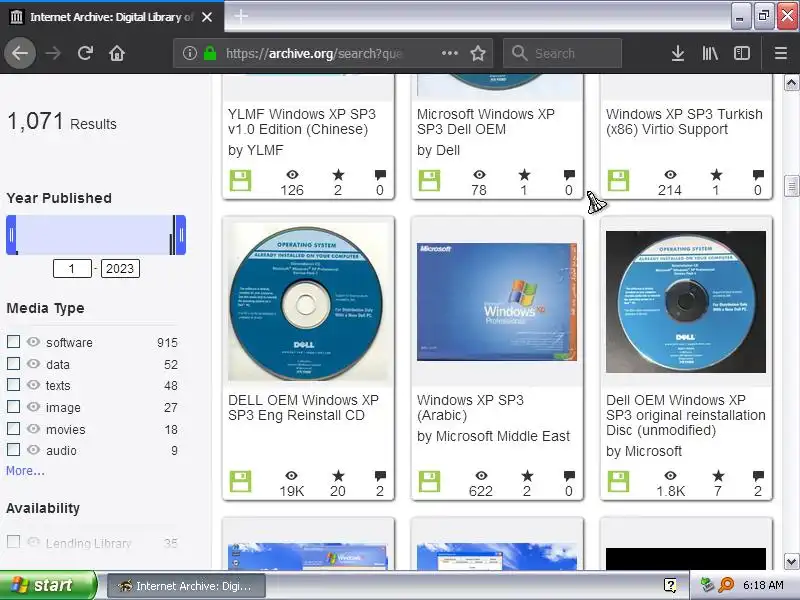
Task: Check the software media type checkbox
Action: (x=14, y=342)
